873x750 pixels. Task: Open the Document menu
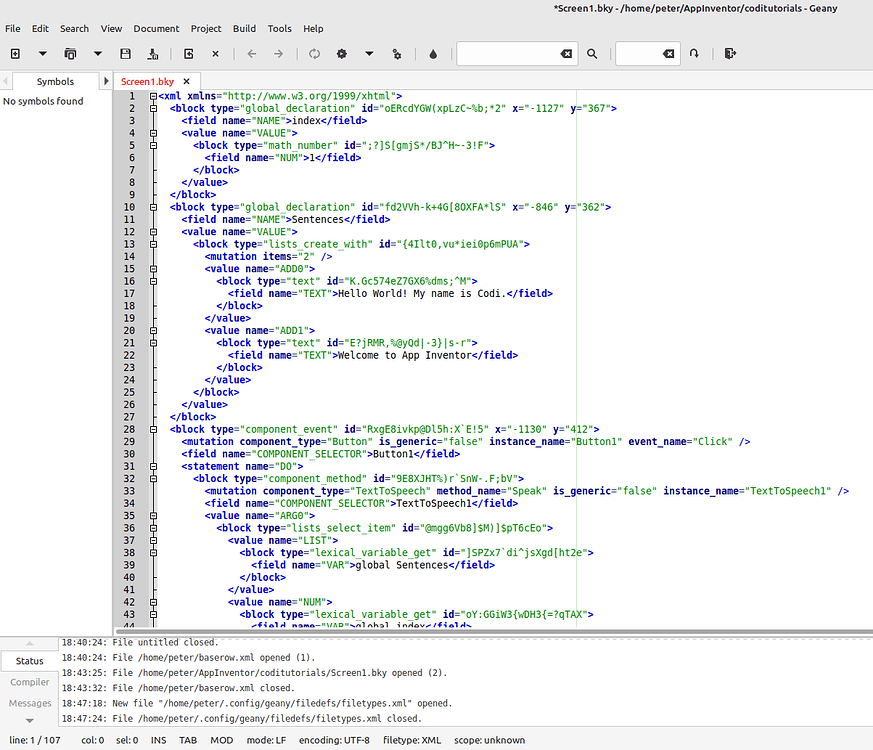(156, 28)
